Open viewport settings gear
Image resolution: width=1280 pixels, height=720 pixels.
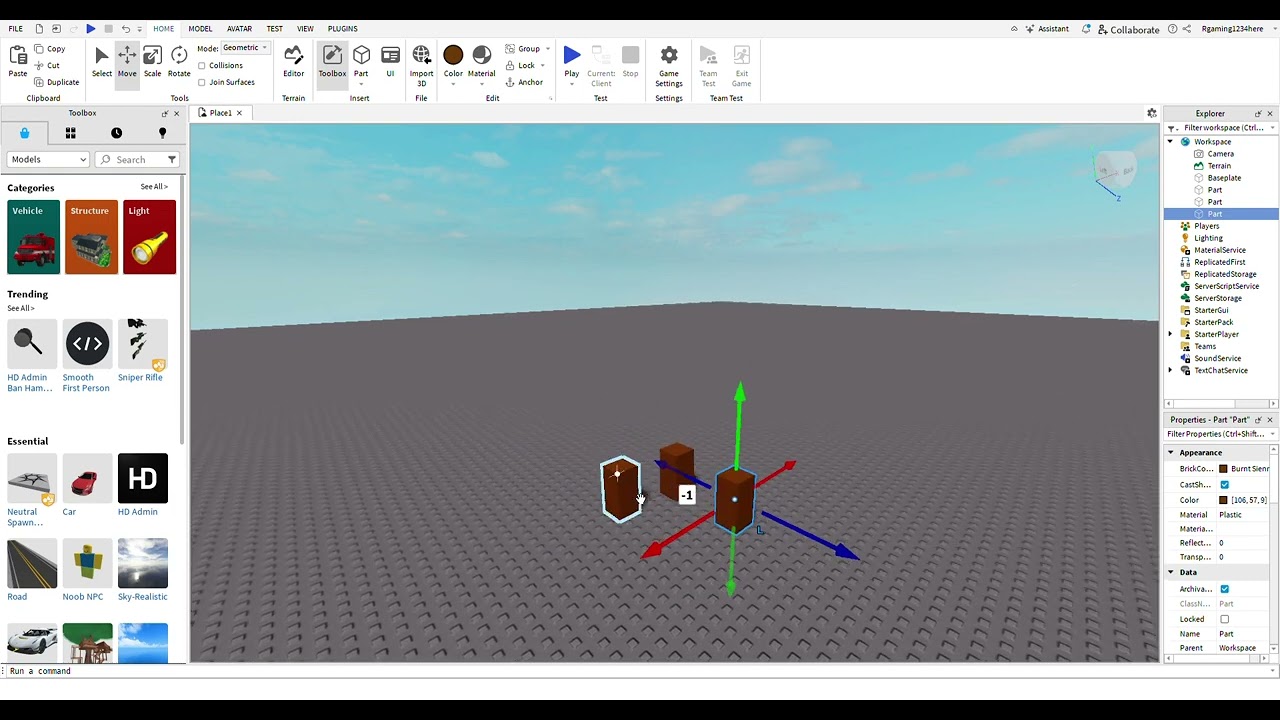pyautogui.click(x=1152, y=113)
